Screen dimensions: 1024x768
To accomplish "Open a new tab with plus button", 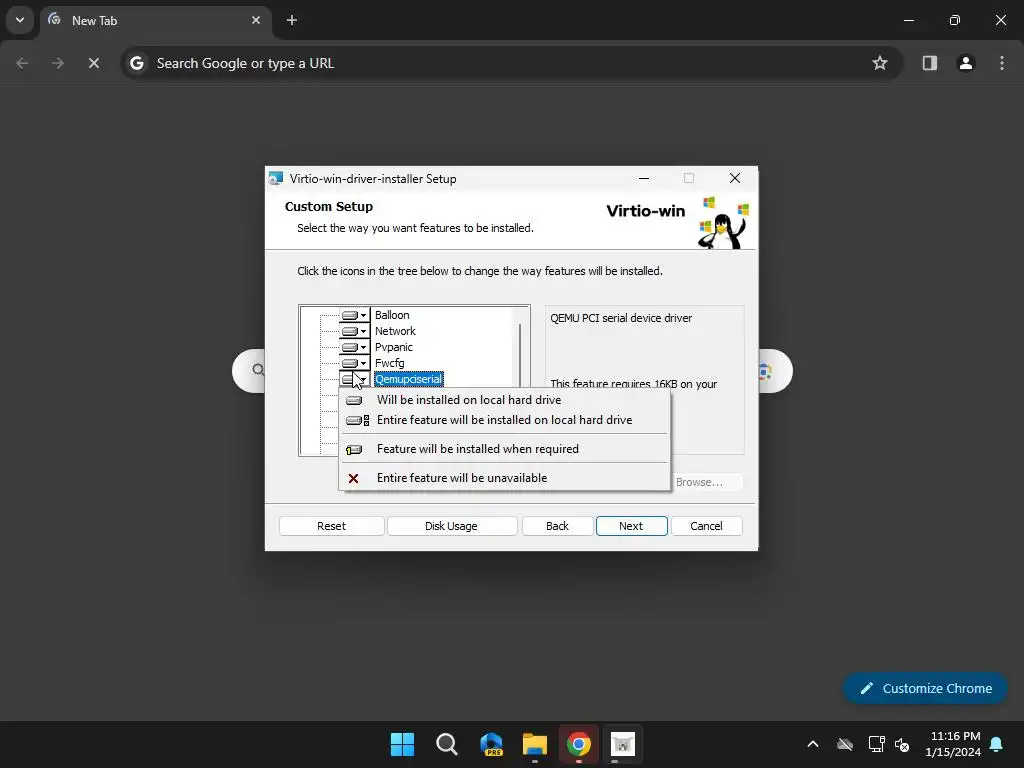I will coord(292,20).
